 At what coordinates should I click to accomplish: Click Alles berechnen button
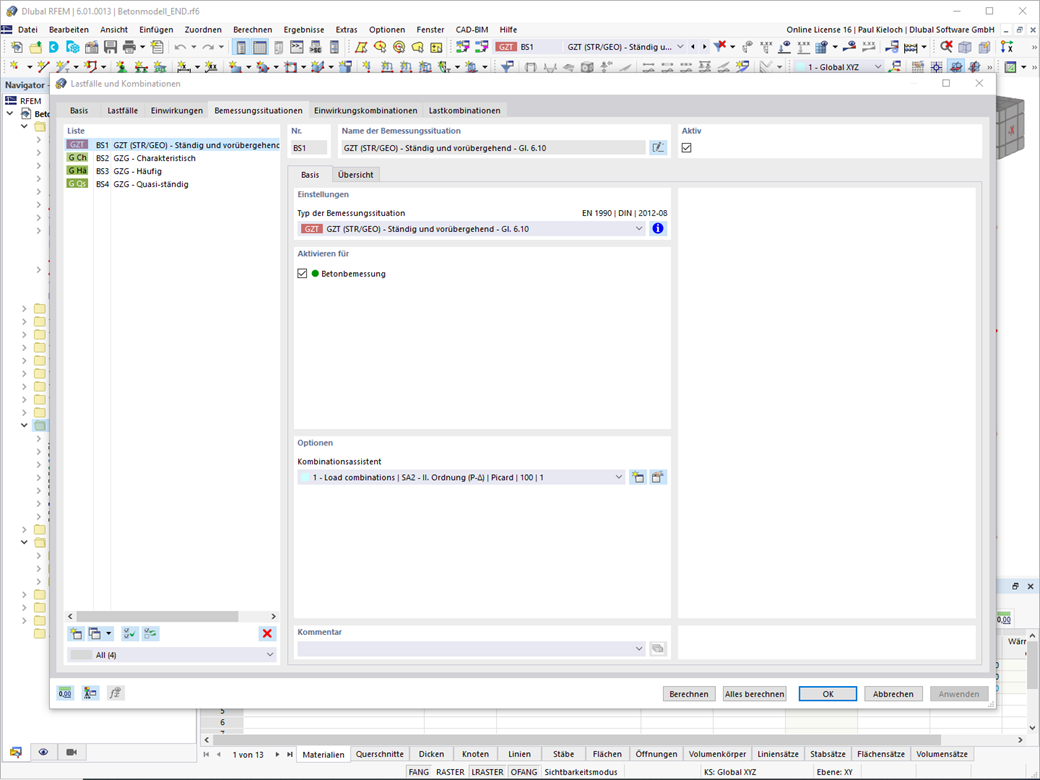tap(754, 694)
